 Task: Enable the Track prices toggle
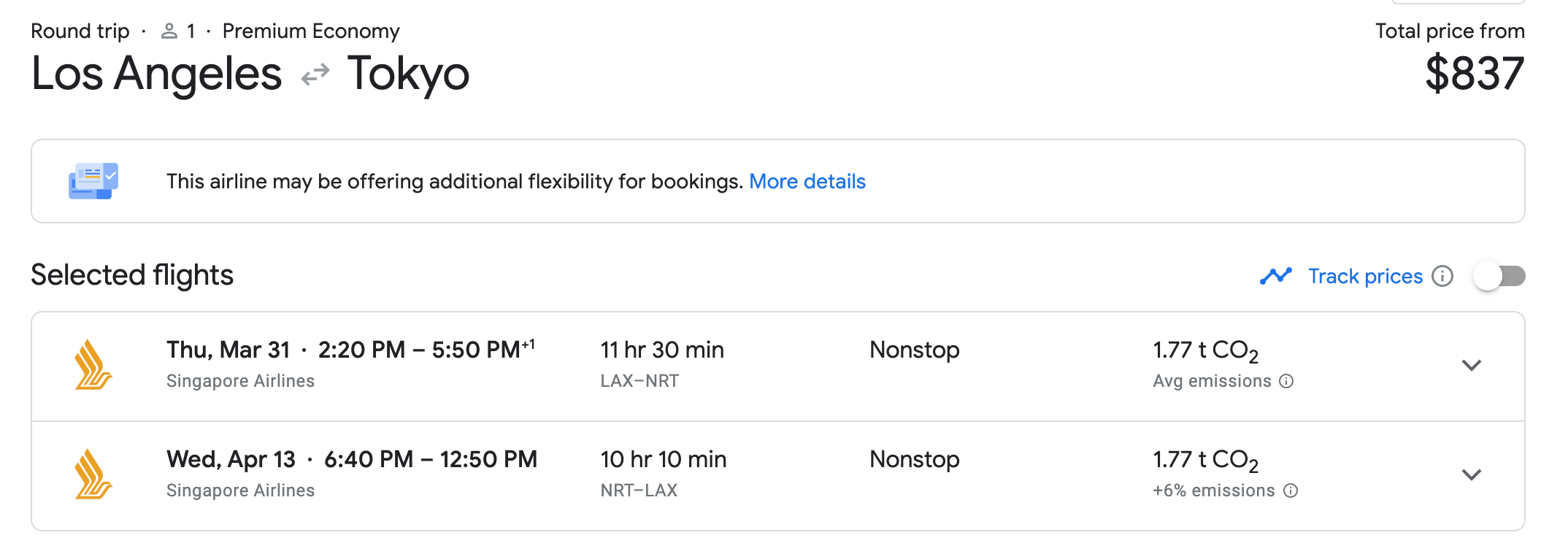(x=1499, y=277)
